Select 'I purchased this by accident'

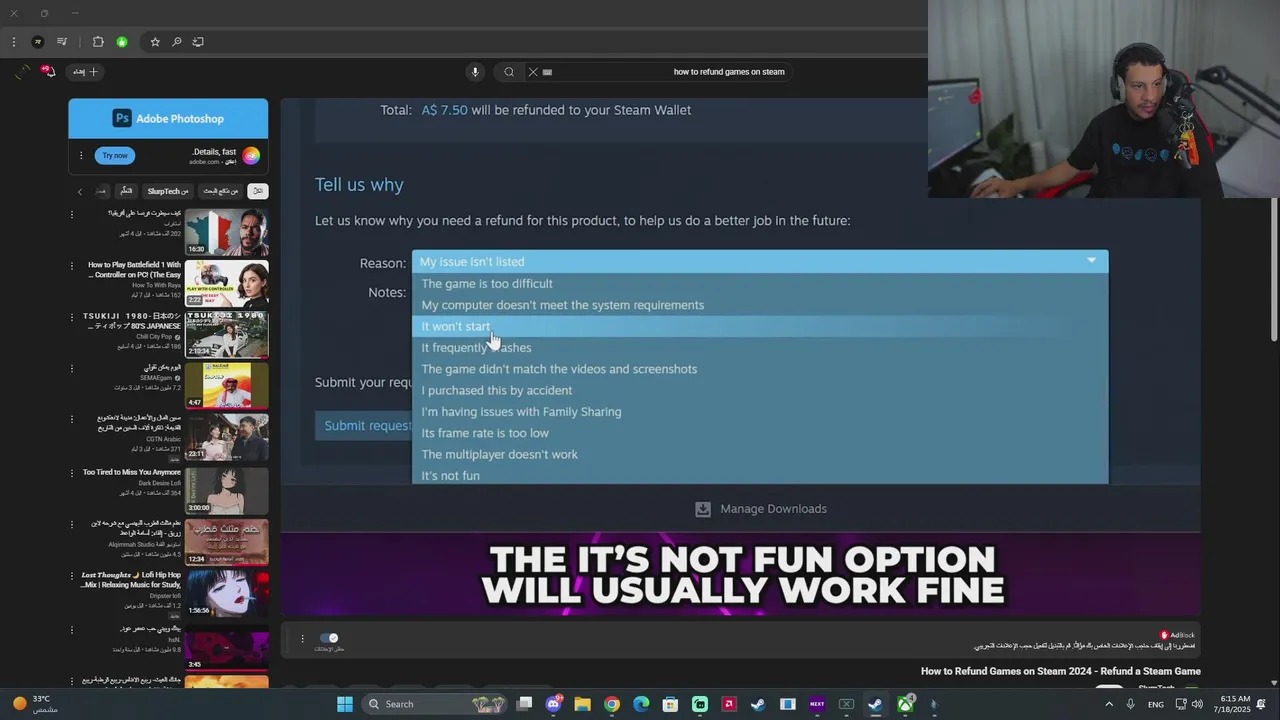[760, 390]
